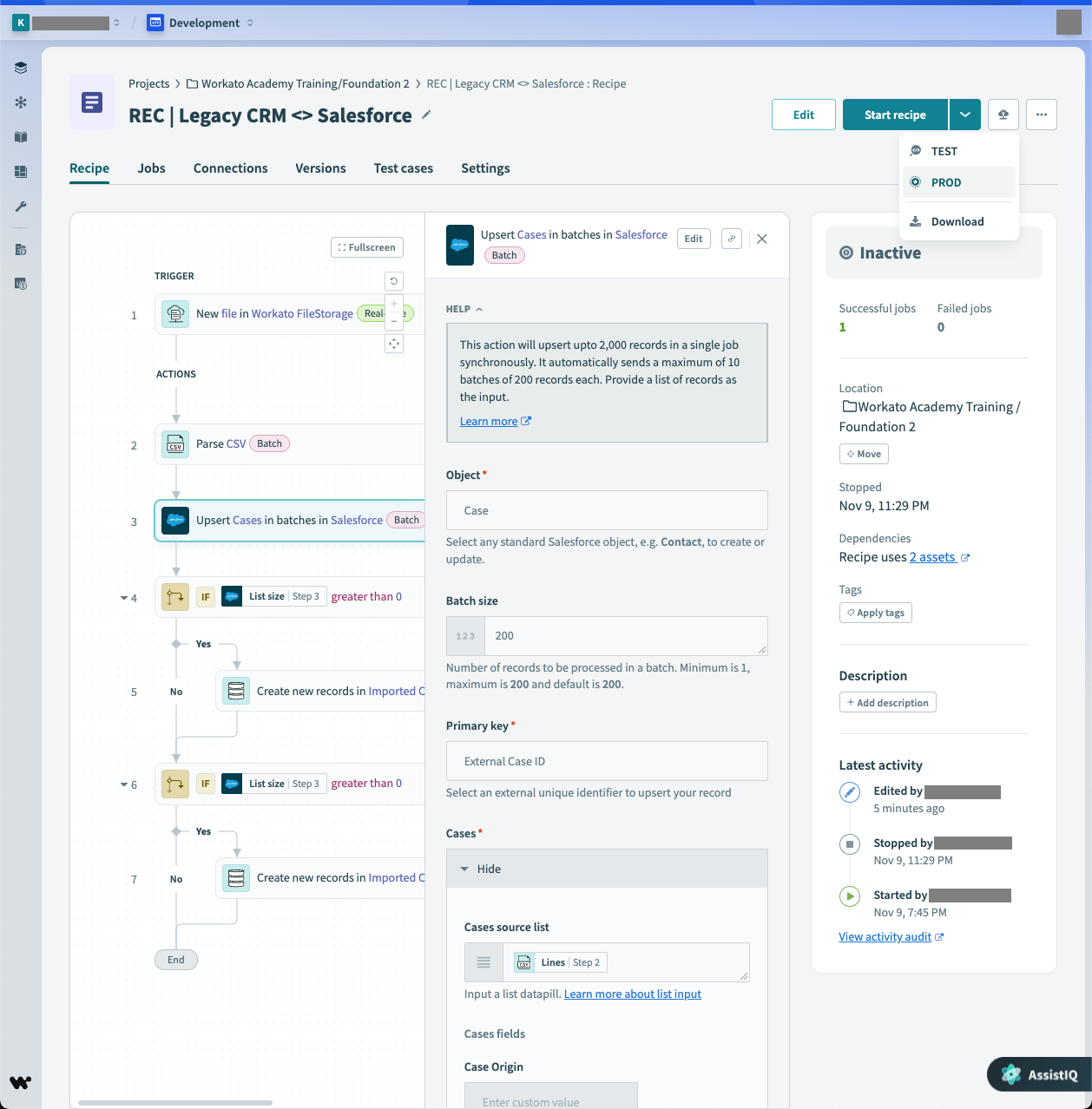Click the Apply tags button
The width and height of the screenshot is (1092, 1109).
pos(876,613)
